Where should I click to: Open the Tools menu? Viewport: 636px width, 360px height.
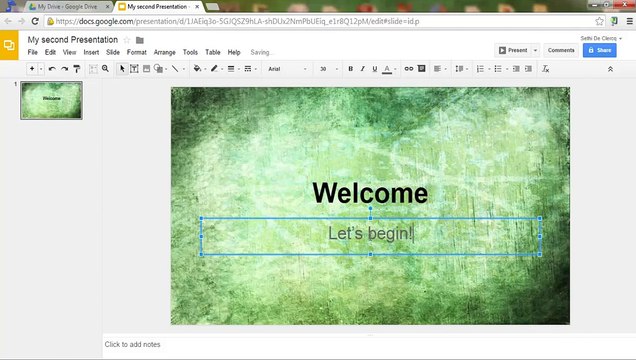click(x=190, y=52)
